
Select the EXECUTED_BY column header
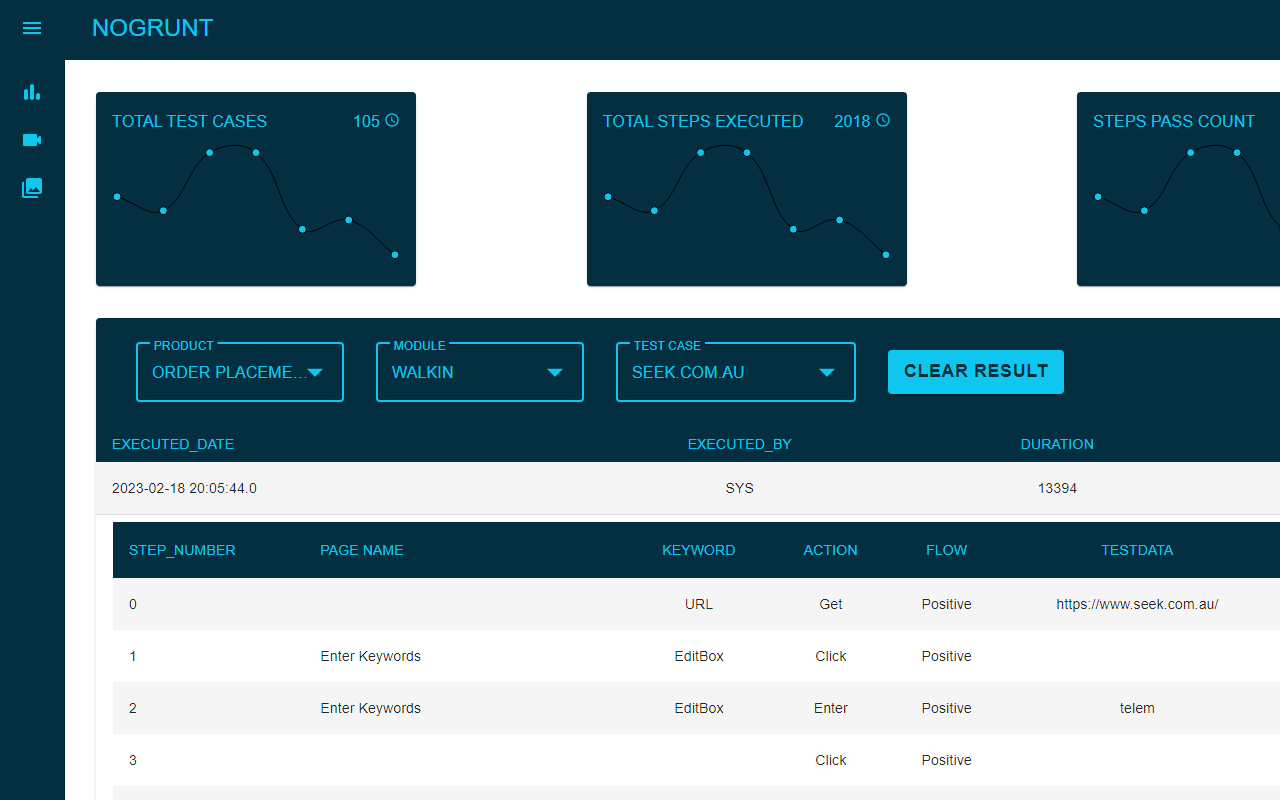(740, 444)
